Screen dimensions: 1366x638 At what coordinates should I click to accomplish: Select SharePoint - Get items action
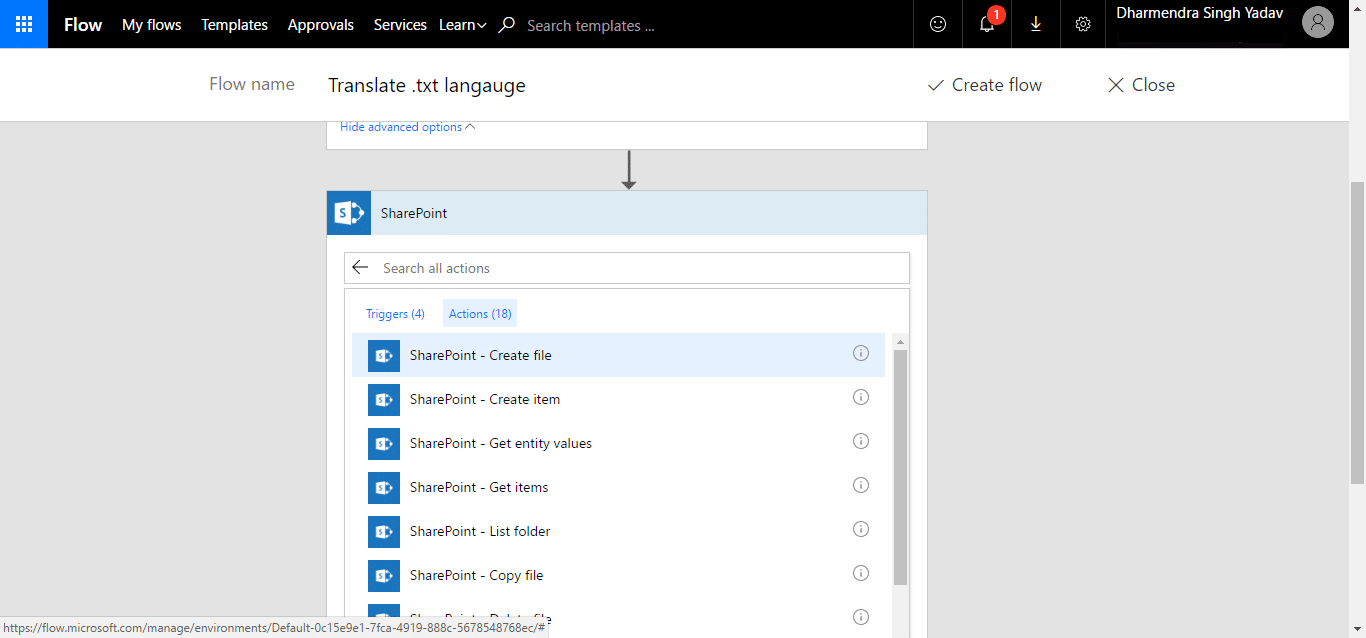[618, 487]
